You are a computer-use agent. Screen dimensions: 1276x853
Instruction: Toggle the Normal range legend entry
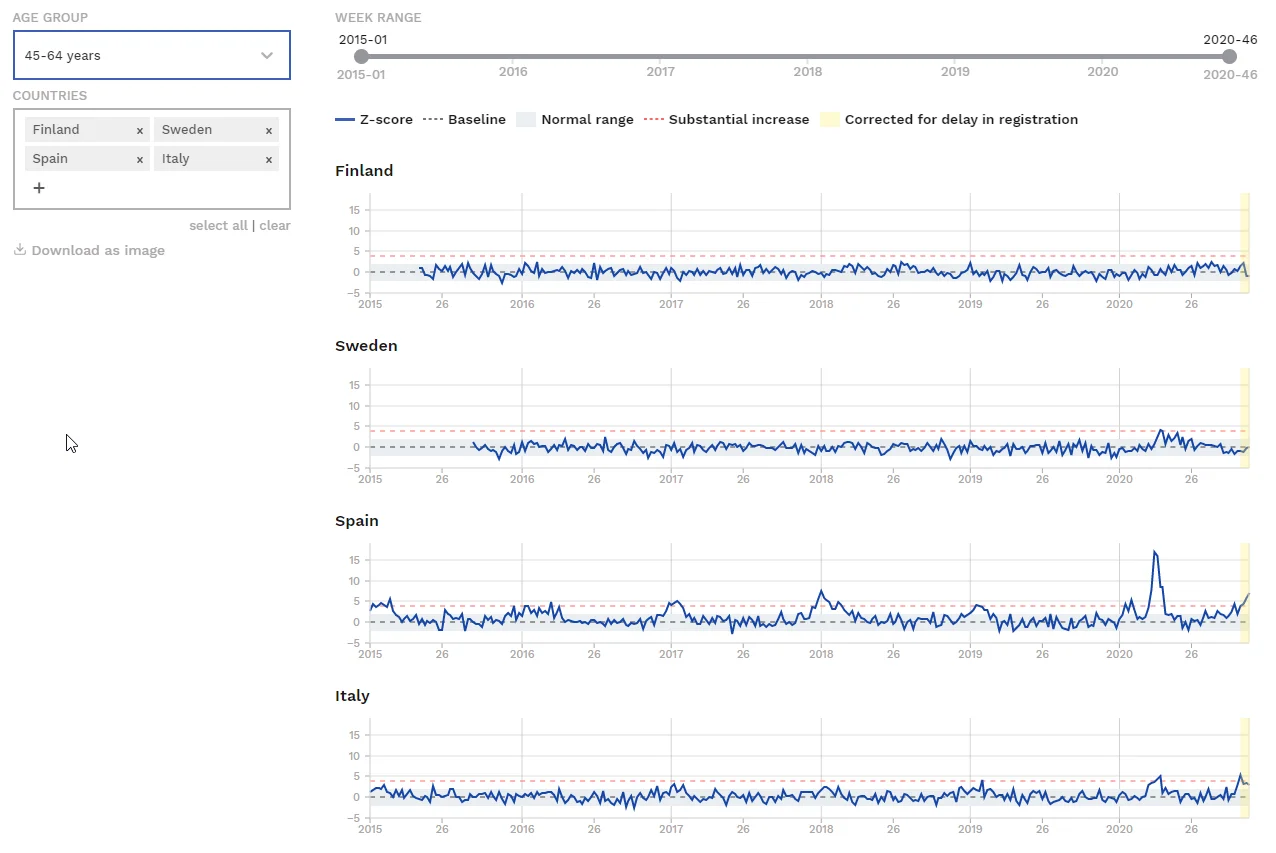coord(576,120)
